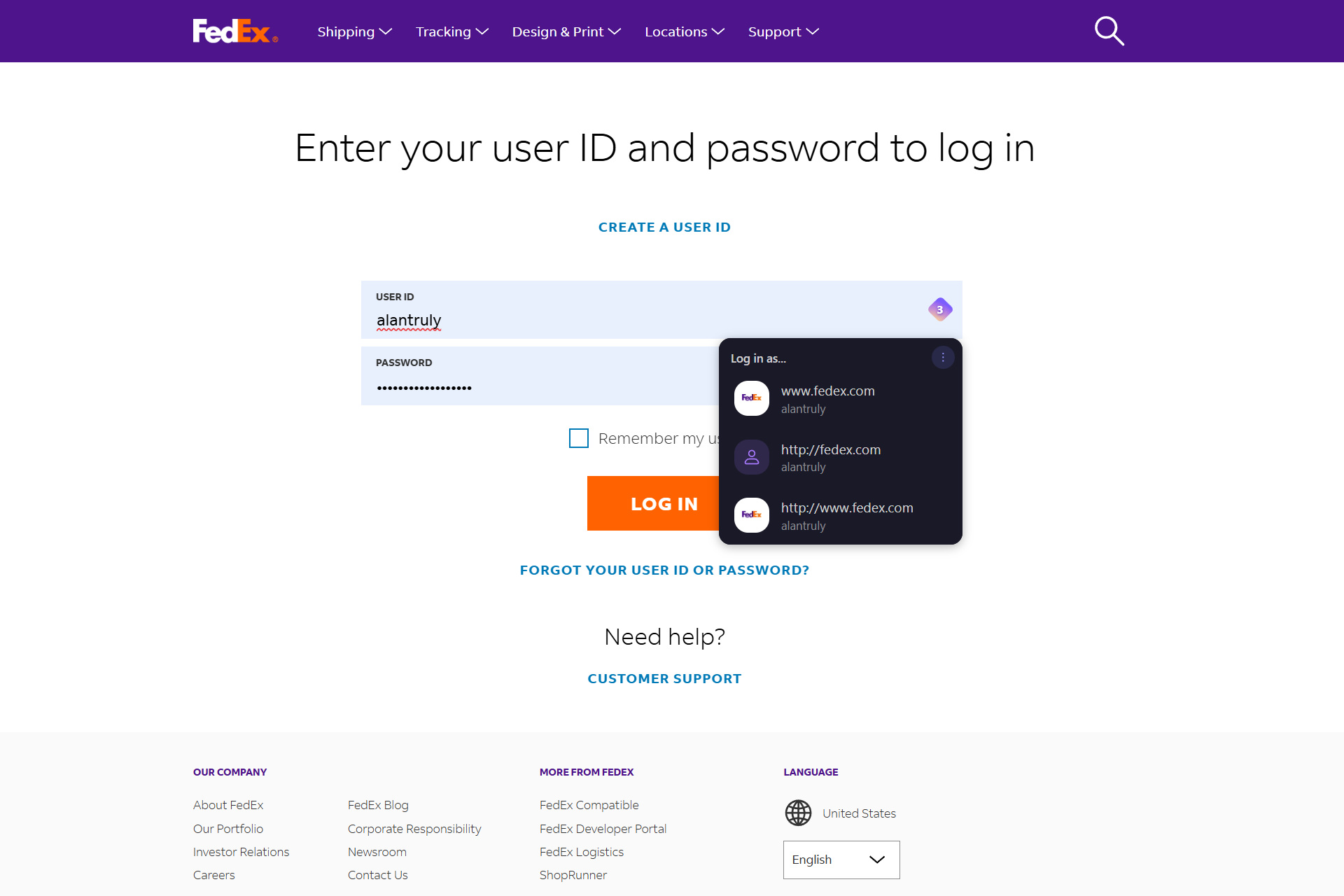The height and width of the screenshot is (896, 1344).
Task: Click CUSTOMER SUPPORT help link
Action: point(664,679)
